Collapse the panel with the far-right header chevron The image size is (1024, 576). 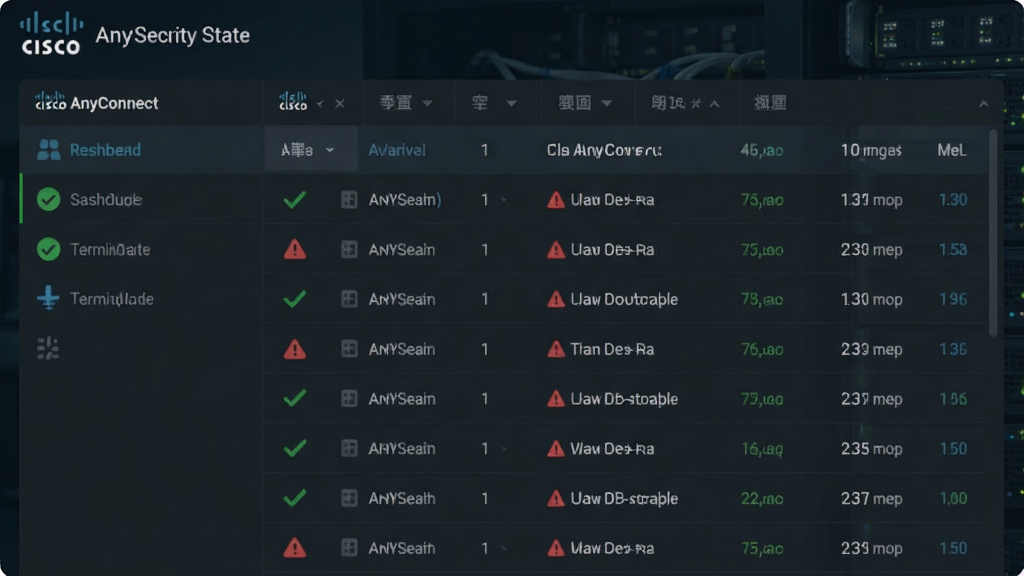pos(984,104)
